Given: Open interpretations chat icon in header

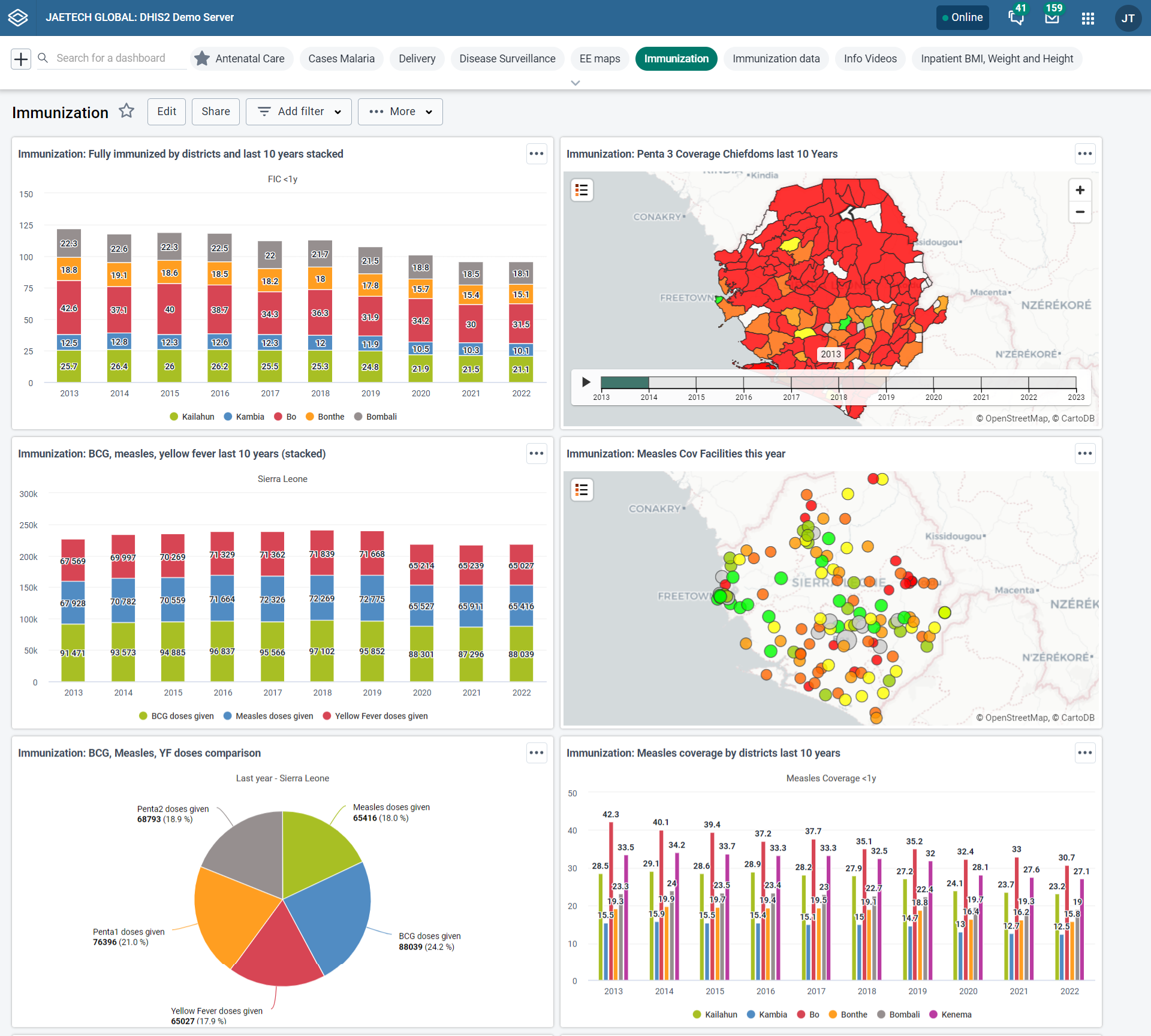Looking at the screenshot, I should point(1016,18).
